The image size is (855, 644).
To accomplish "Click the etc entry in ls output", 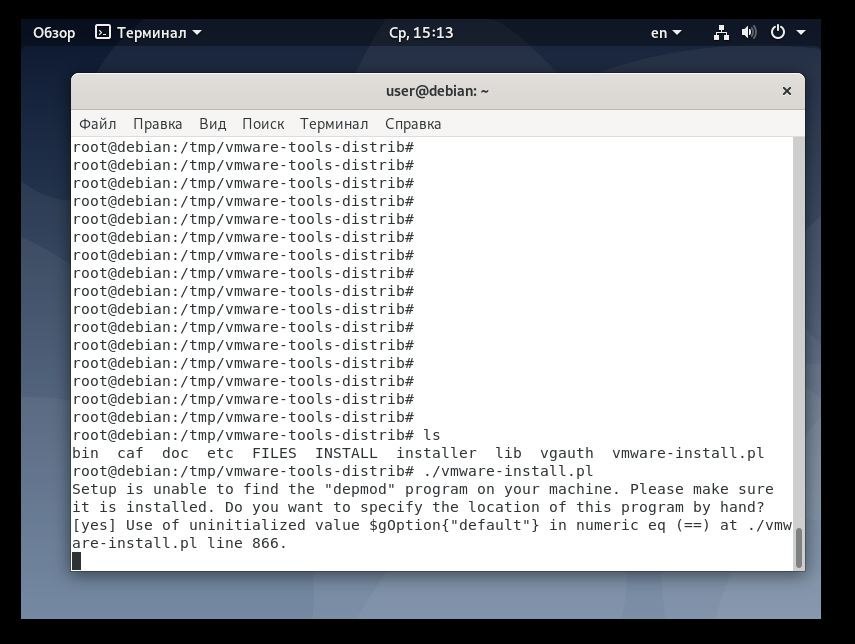I will coord(220,453).
